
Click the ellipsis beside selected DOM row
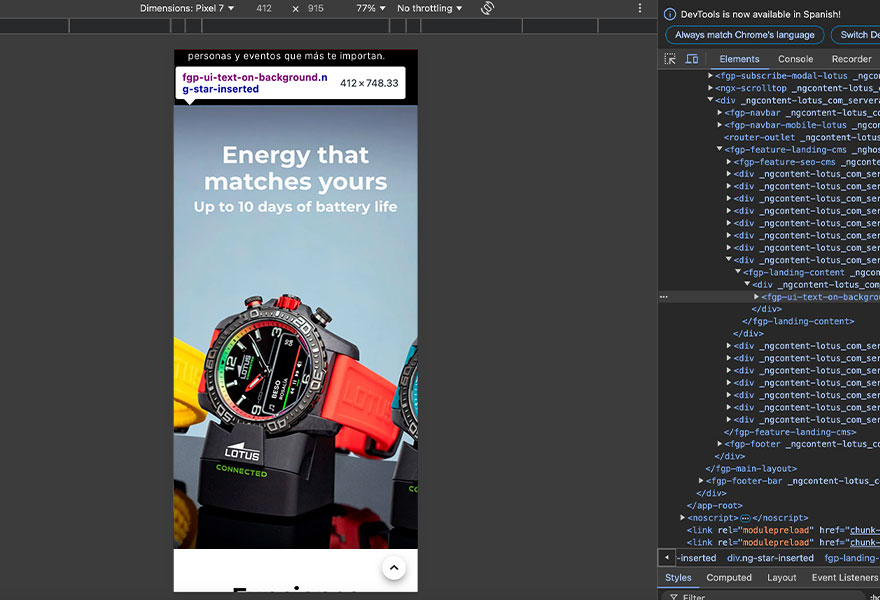pos(664,297)
